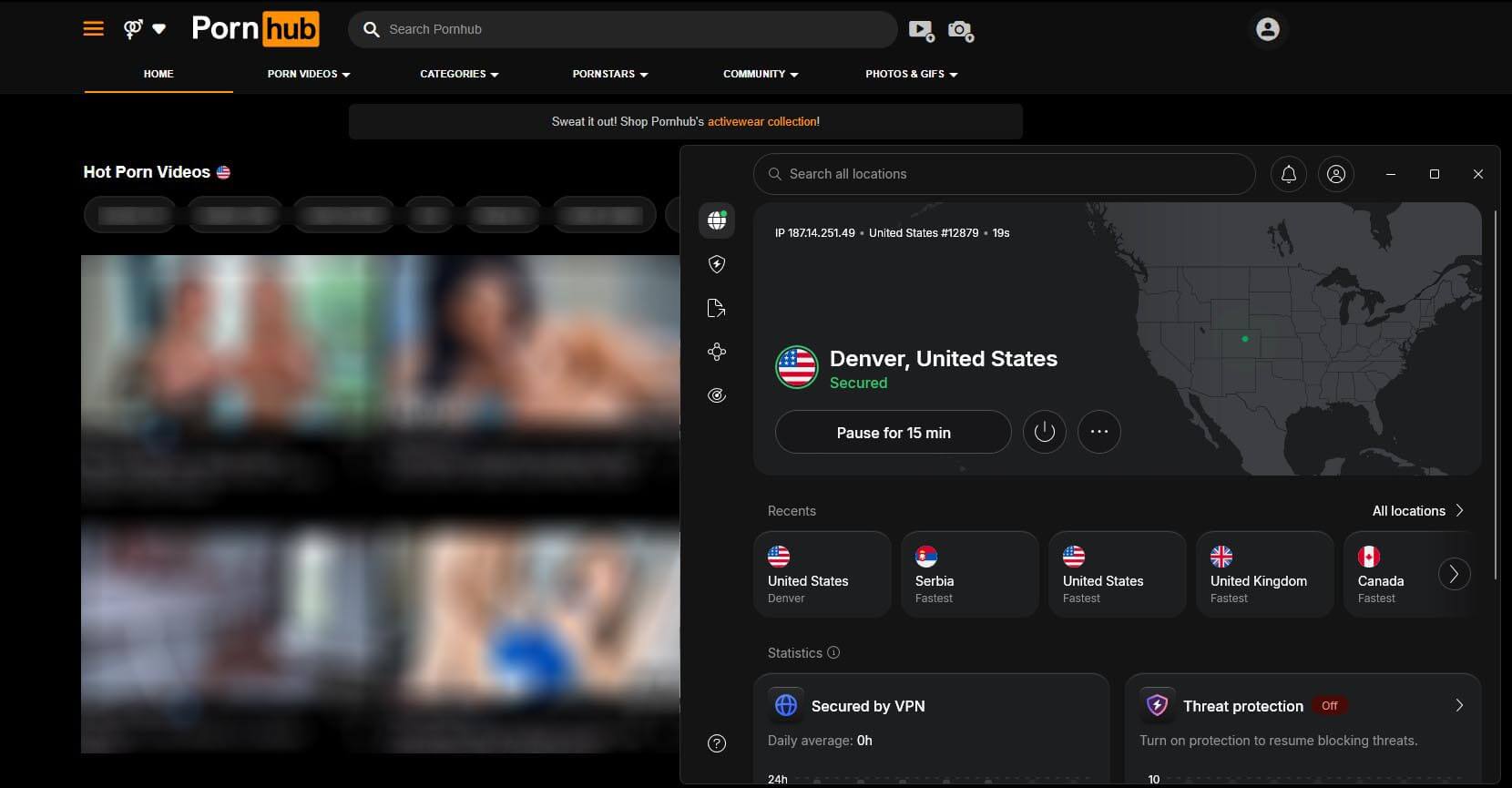
Task: Click the Search all locations field in VPN app
Action: (x=1004, y=174)
